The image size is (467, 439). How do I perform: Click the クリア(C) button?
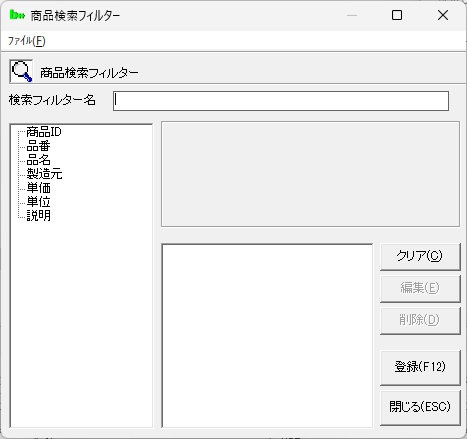coord(420,256)
